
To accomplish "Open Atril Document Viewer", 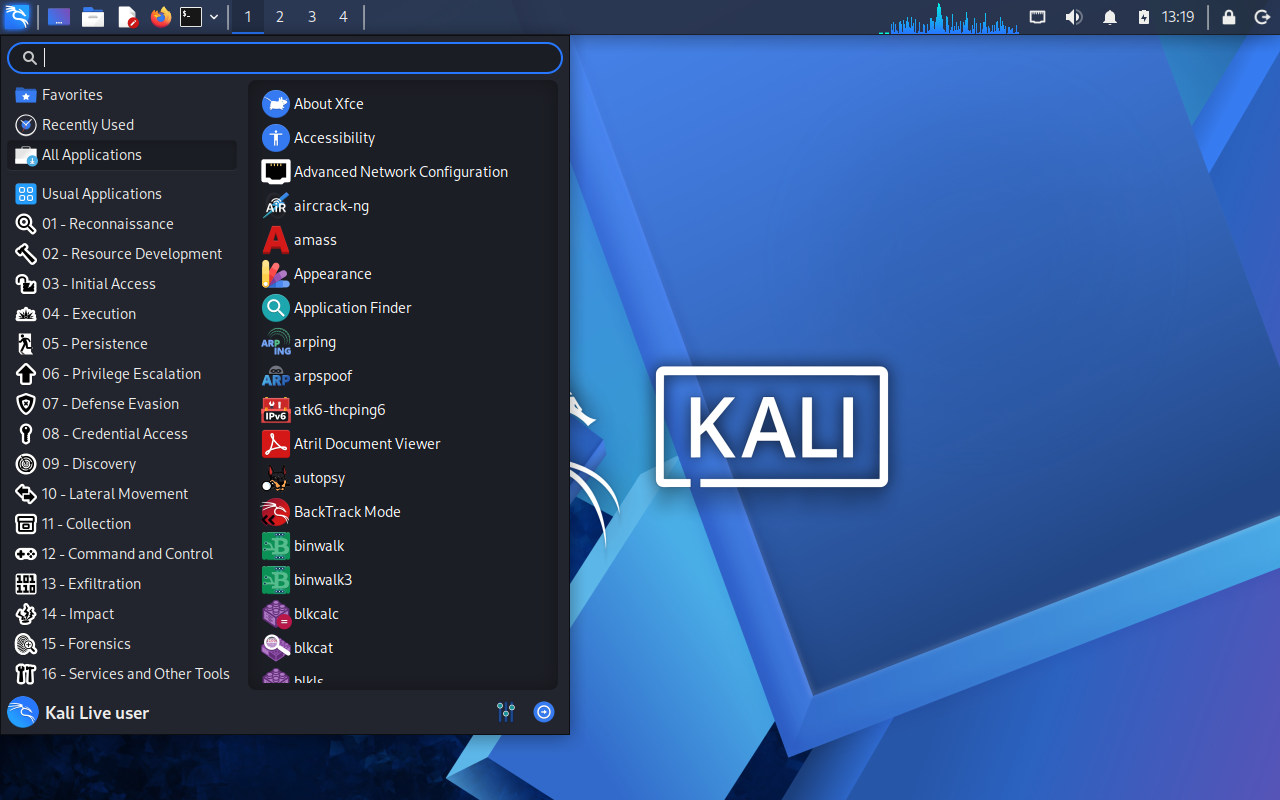I will point(403,444).
